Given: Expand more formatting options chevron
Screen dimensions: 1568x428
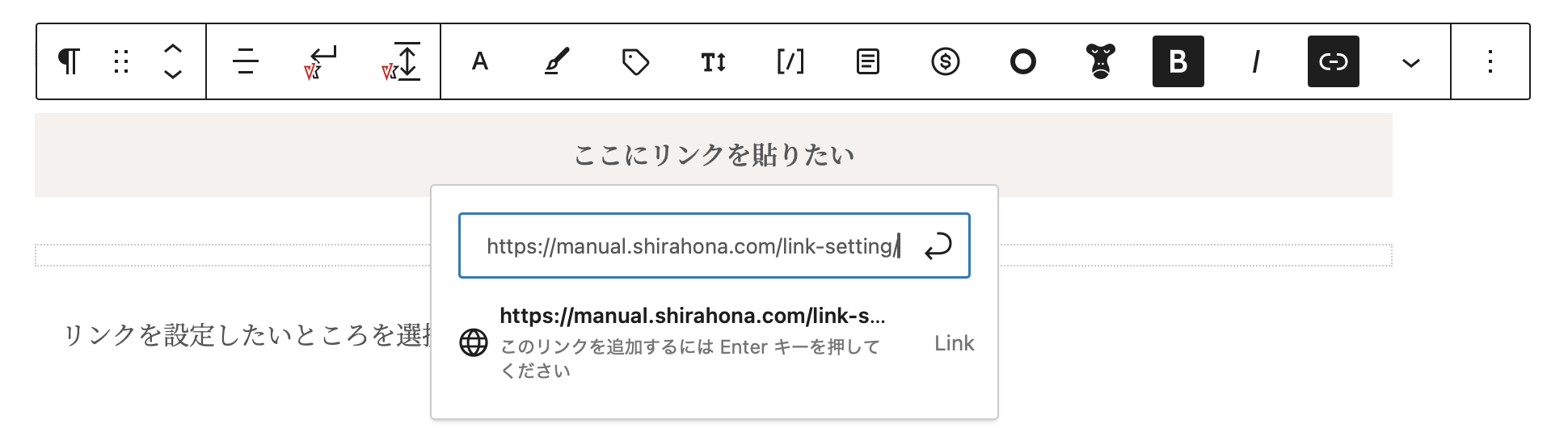Looking at the screenshot, I should pos(1410,62).
